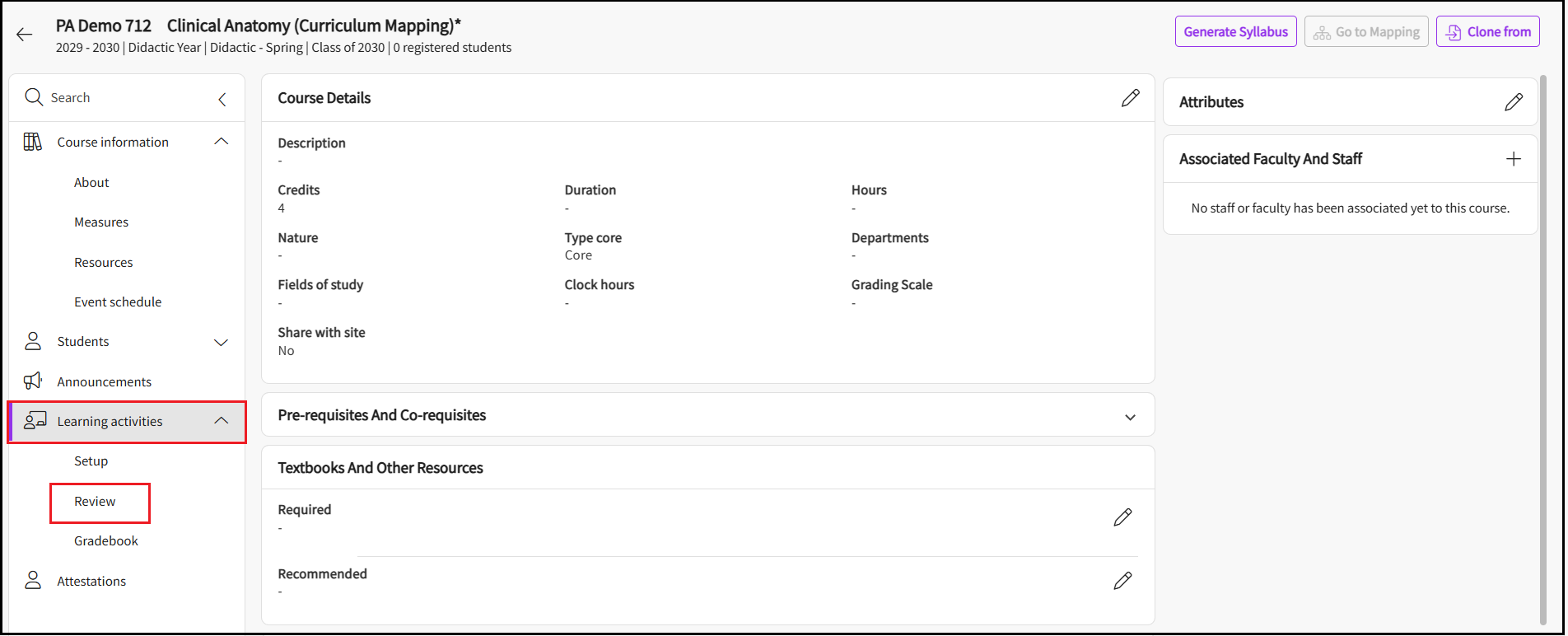Edit Course Details with pencil icon
The height and width of the screenshot is (636, 1568).
coord(1130,98)
